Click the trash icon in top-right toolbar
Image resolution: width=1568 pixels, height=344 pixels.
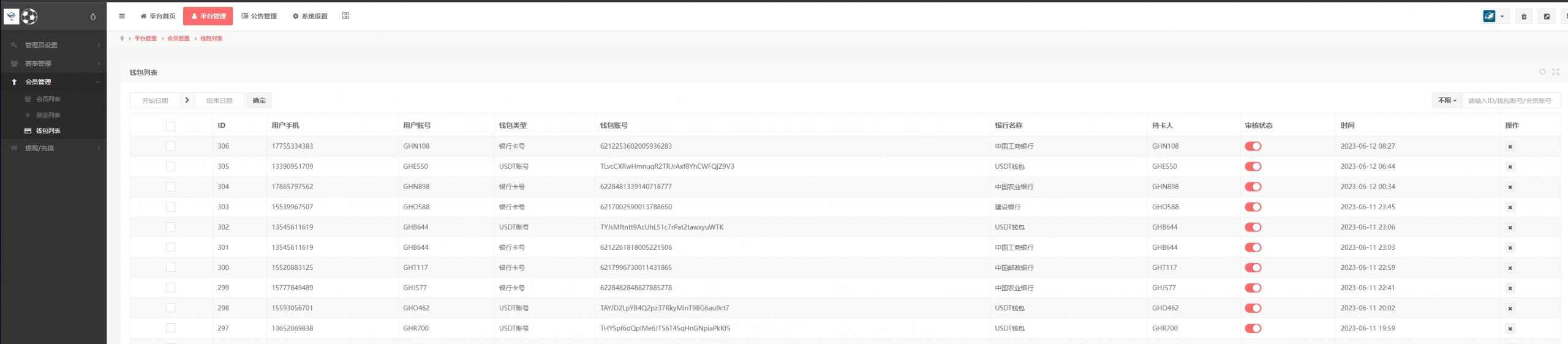coord(1524,17)
